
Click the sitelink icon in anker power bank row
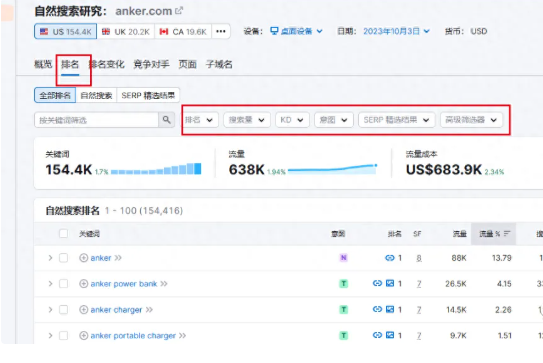tap(377, 283)
